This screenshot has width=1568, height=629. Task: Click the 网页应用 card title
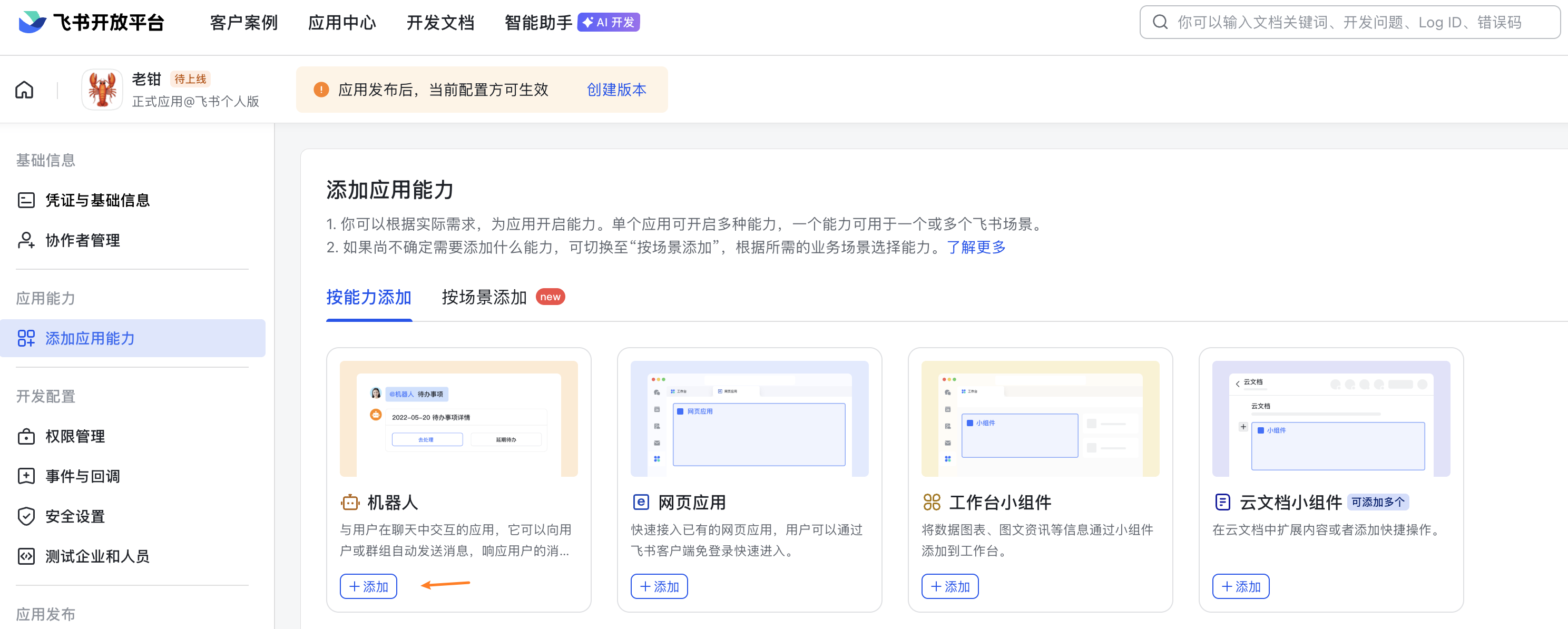click(692, 503)
